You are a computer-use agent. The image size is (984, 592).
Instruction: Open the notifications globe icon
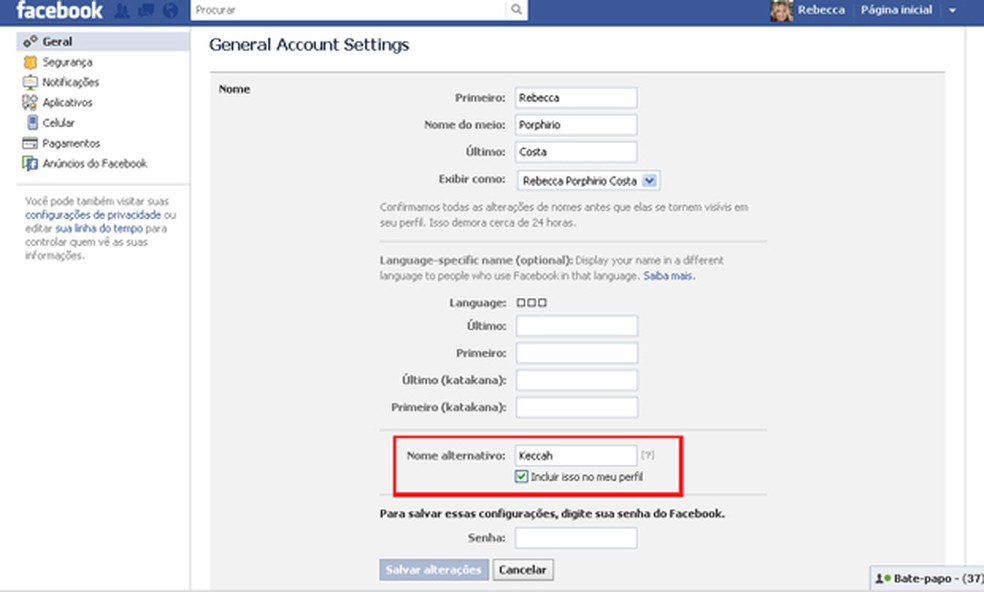(169, 11)
